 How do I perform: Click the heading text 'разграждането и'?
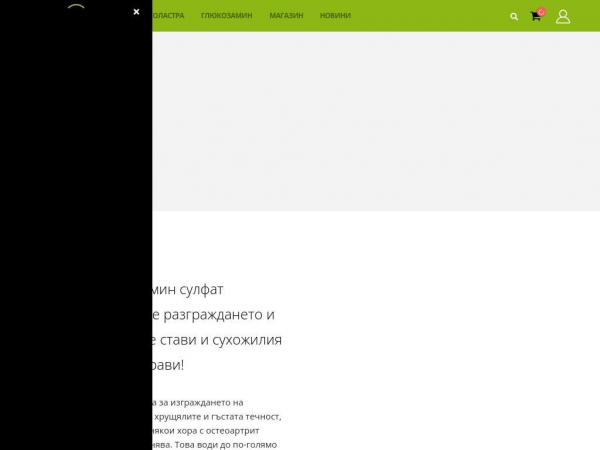click(x=219, y=315)
